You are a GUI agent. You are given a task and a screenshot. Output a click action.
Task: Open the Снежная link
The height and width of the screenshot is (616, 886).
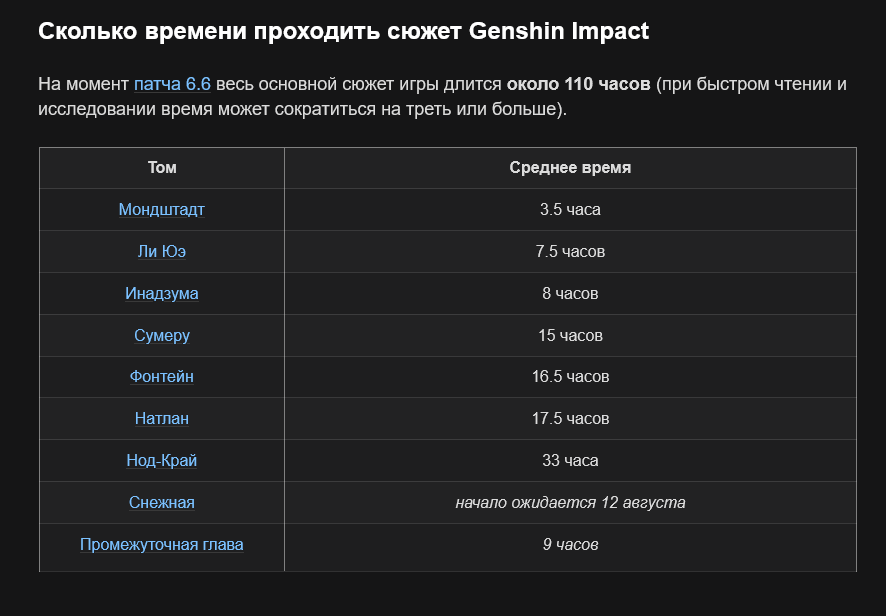(x=162, y=502)
